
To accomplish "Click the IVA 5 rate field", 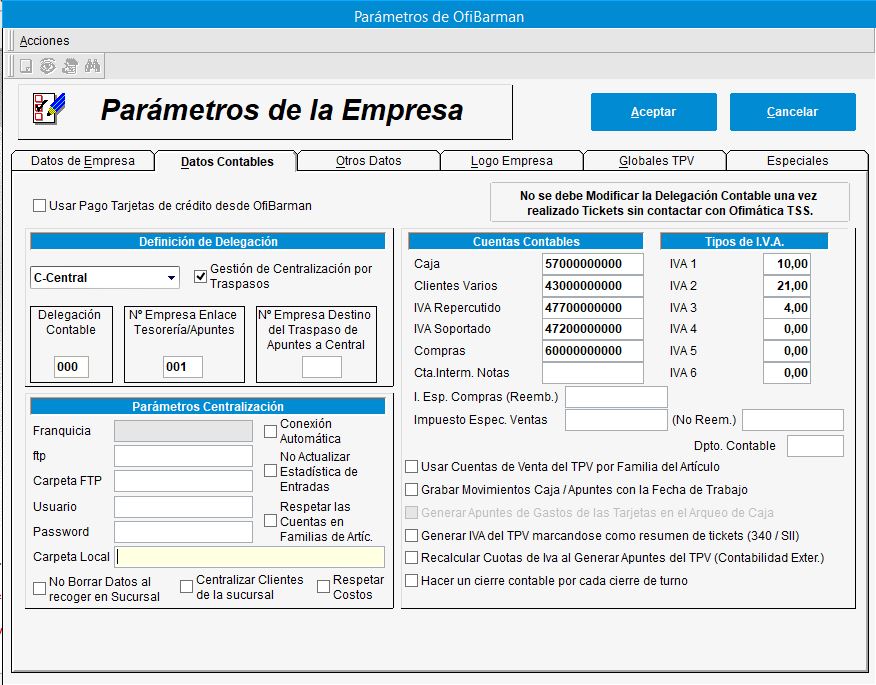I will pos(787,351).
